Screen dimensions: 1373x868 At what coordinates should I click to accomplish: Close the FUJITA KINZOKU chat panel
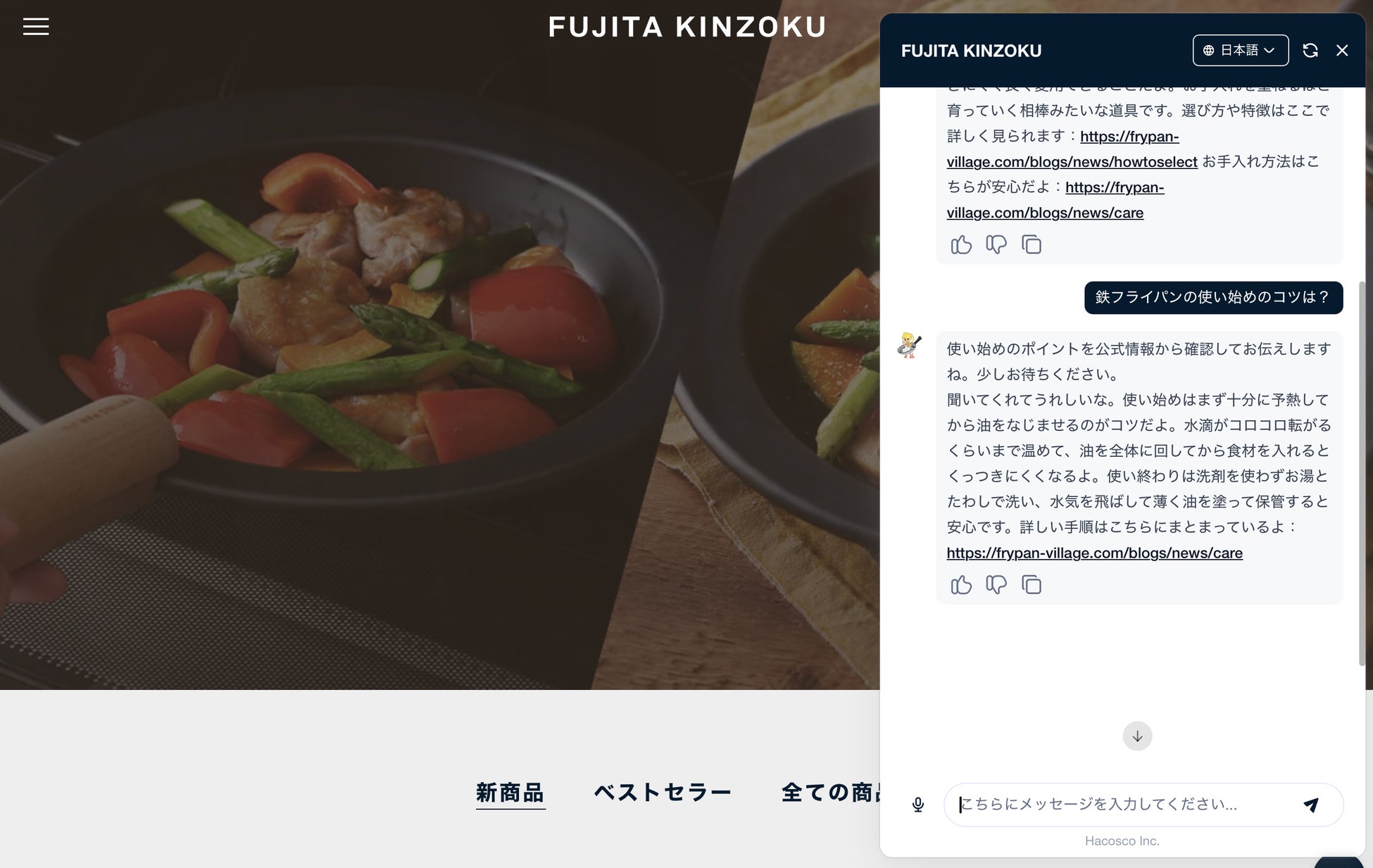pyautogui.click(x=1342, y=51)
